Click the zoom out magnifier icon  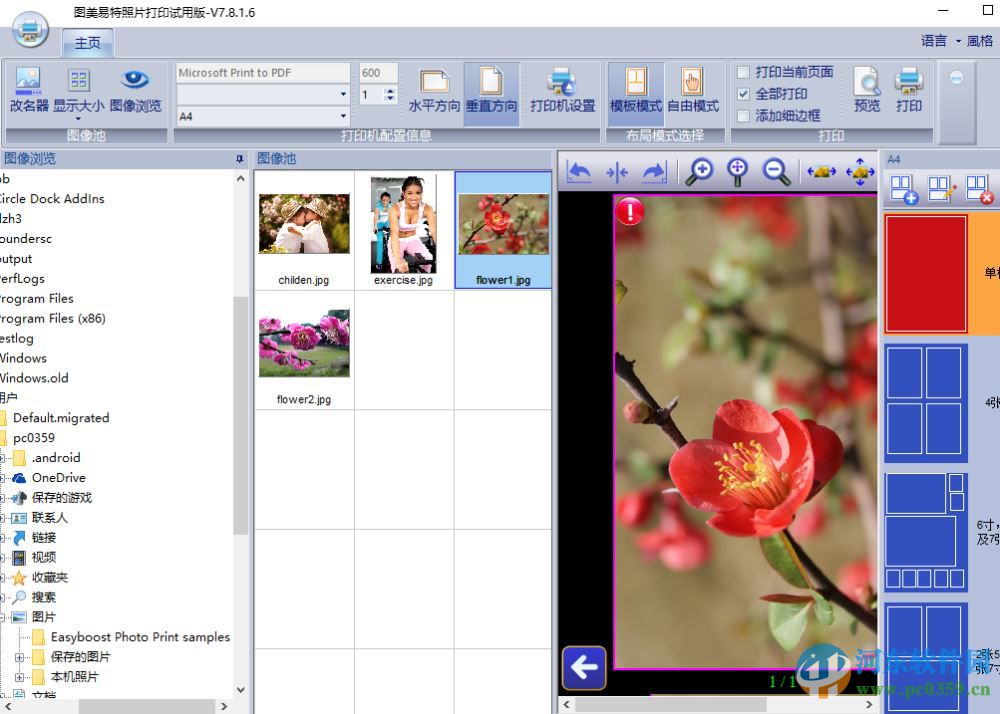776,172
